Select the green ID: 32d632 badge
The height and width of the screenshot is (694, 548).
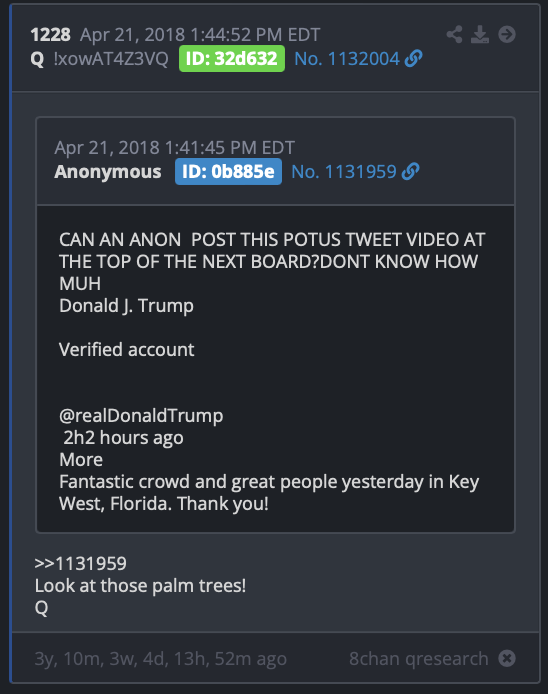pos(232,58)
